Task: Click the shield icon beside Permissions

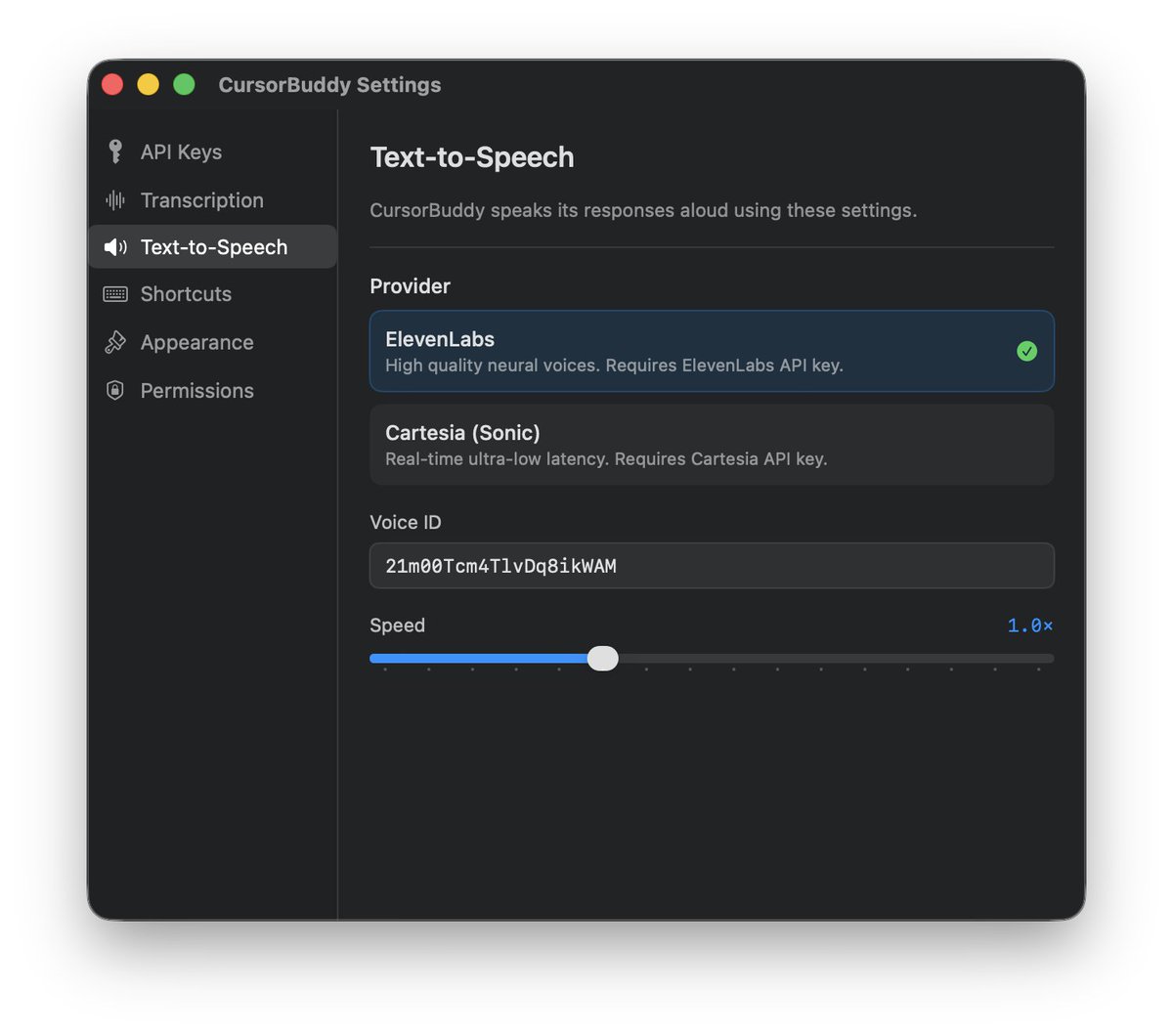Action: (x=114, y=390)
